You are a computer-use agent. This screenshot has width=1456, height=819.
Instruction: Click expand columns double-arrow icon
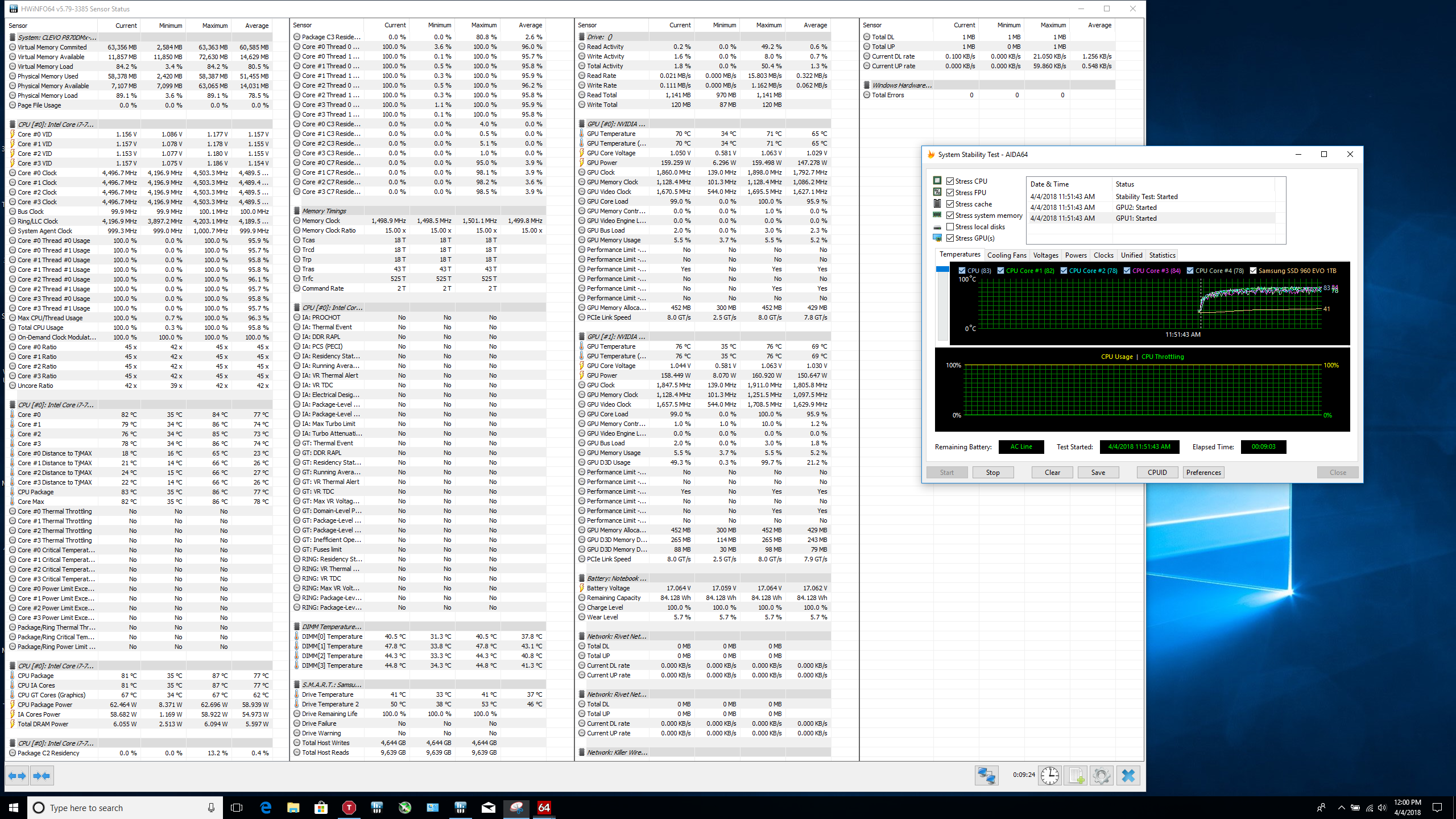pos(17,775)
